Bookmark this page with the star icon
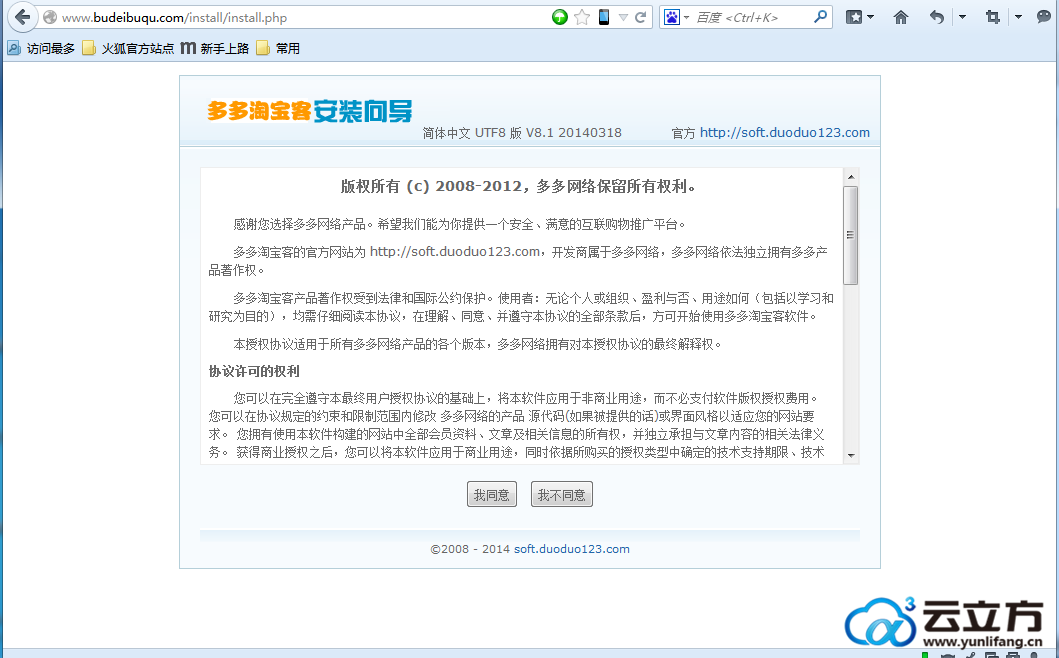The width and height of the screenshot is (1059, 658). pyautogui.click(x=582, y=17)
